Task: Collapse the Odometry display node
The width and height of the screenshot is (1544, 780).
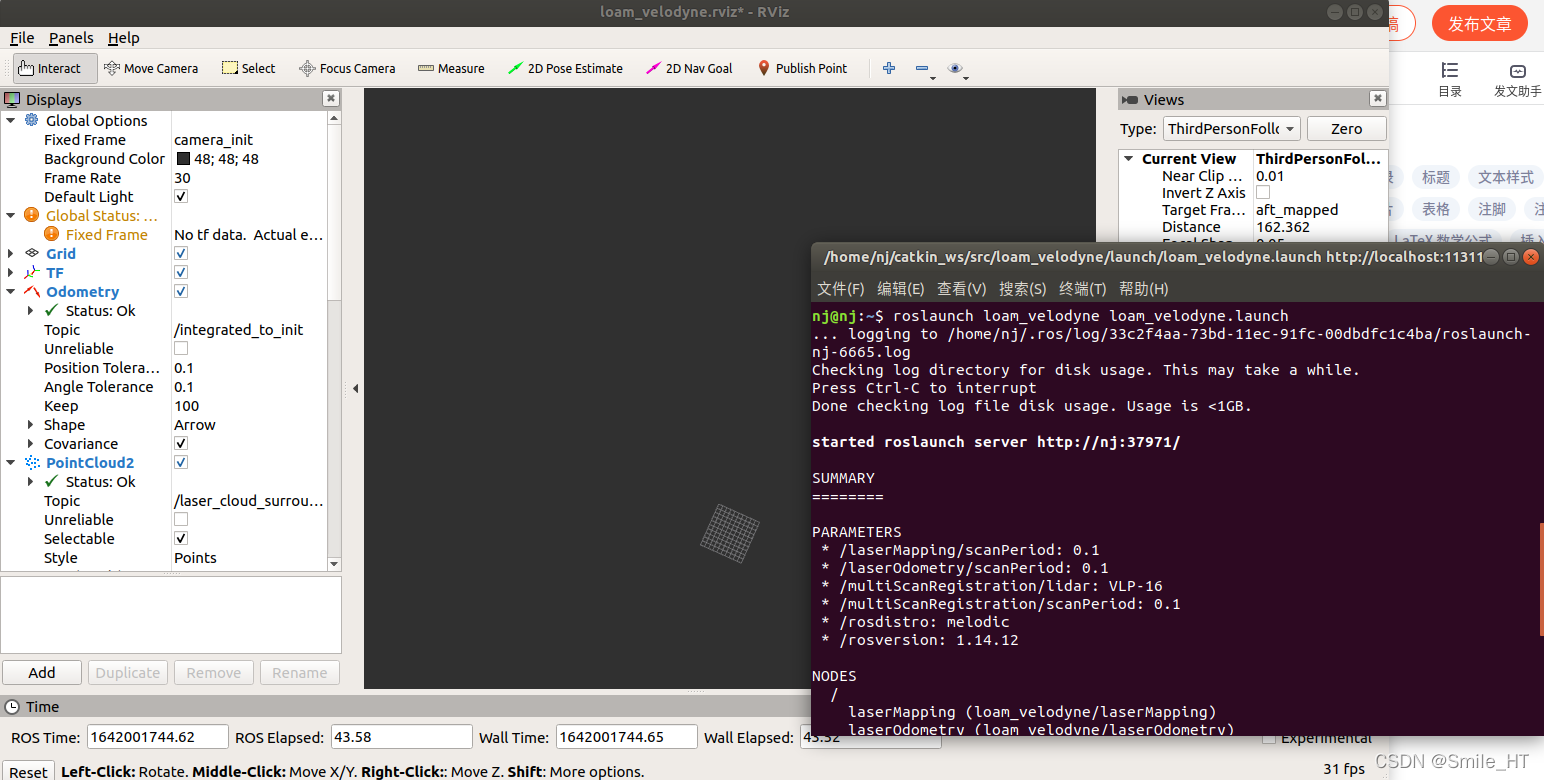Action: 11,291
